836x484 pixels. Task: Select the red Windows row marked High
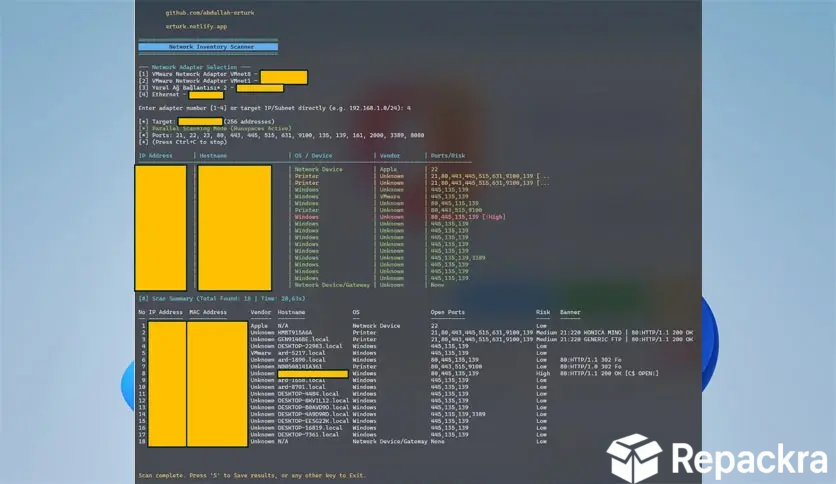point(400,217)
